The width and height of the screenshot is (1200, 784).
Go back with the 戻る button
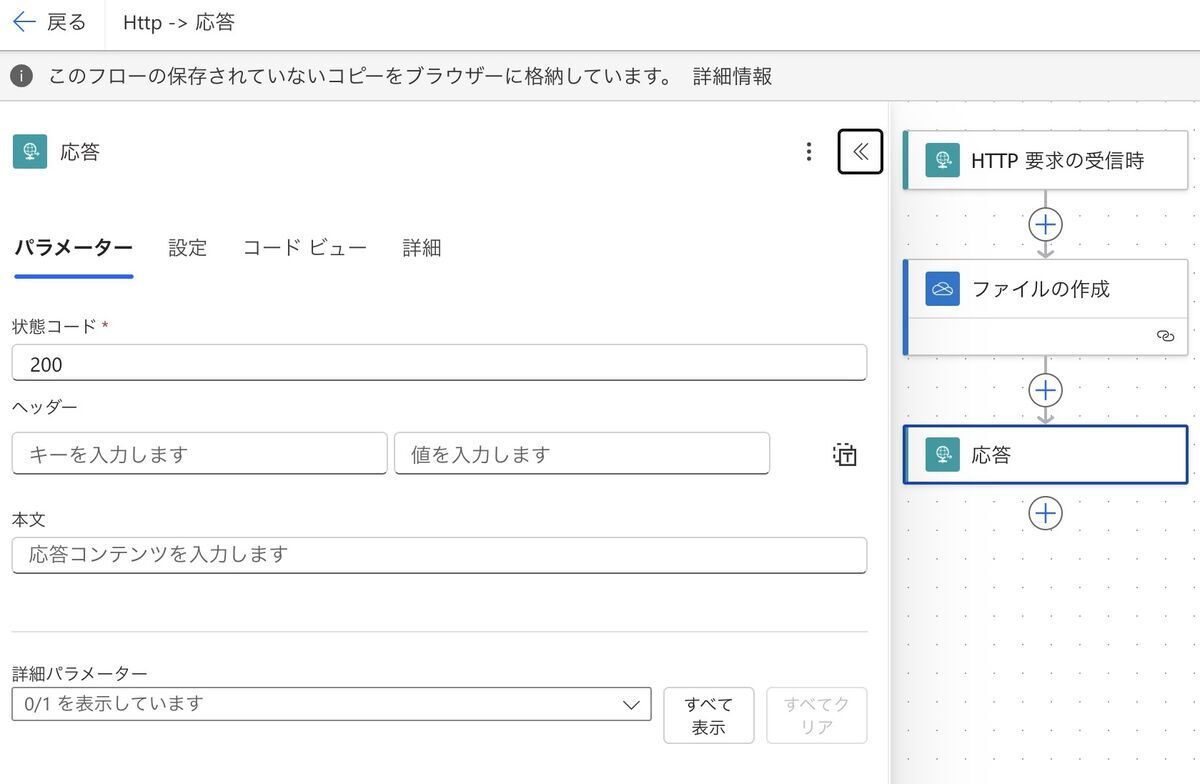tap(49, 22)
